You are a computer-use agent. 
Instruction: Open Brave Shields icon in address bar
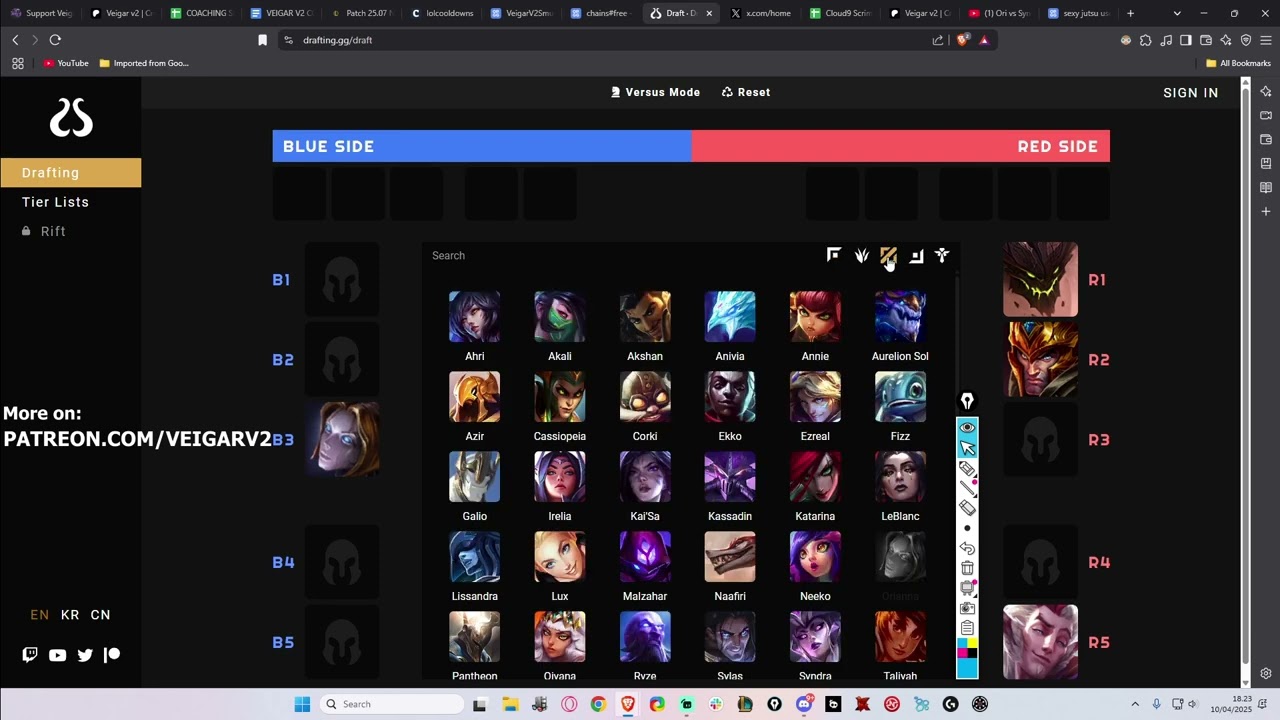(x=963, y=40)
